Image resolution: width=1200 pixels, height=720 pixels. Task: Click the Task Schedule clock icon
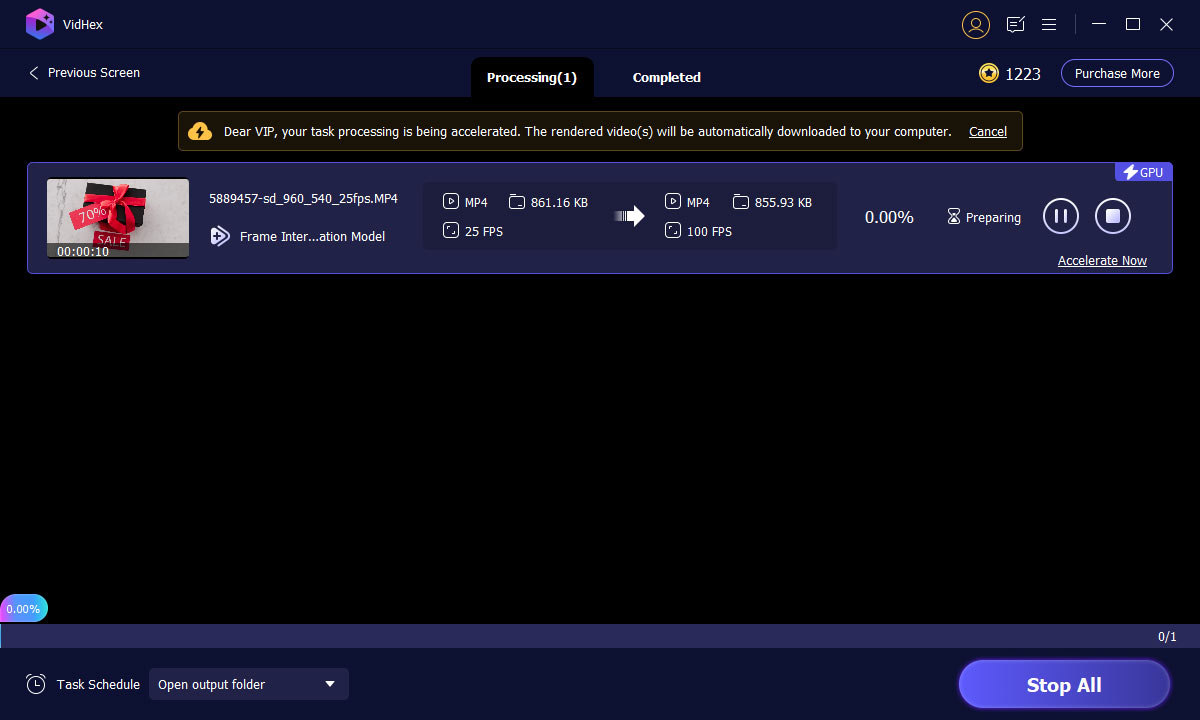36,684
